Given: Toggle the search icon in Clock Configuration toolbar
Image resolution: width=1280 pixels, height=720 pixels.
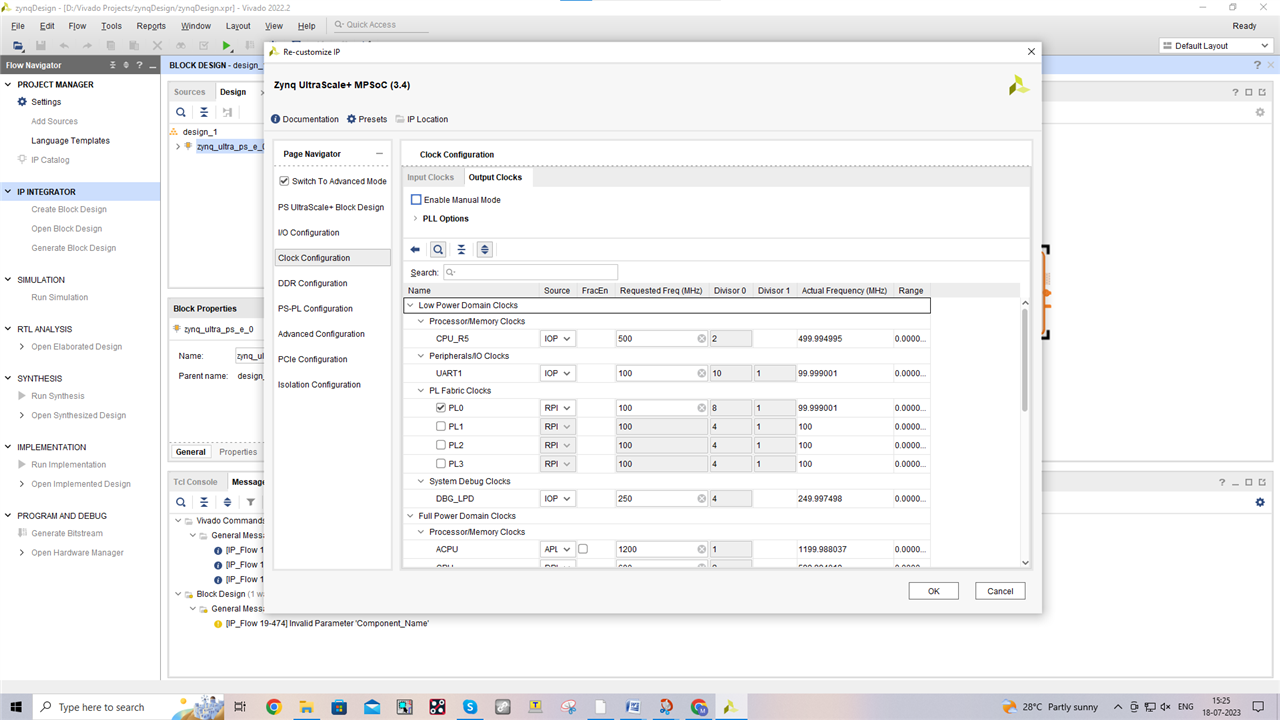Looking at the screenshot, I should tap(438, 250).
